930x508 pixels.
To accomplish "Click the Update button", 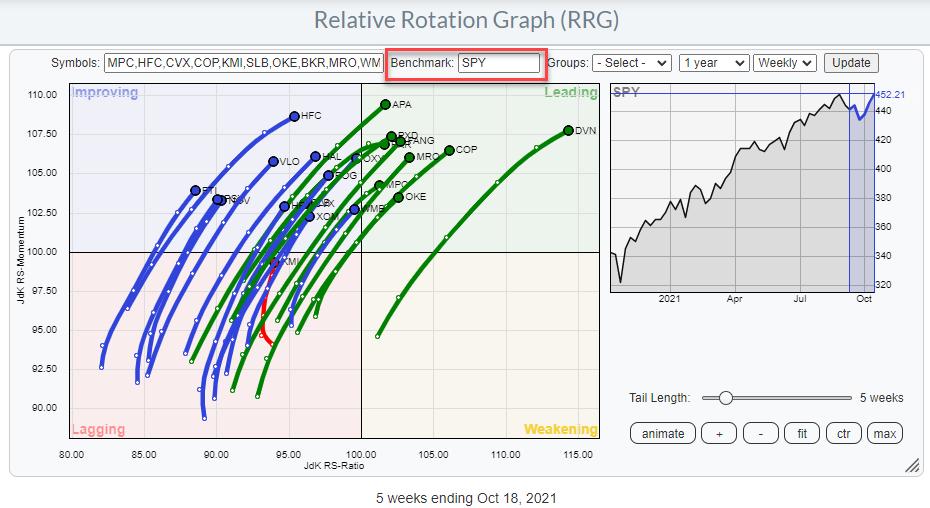I will tap(851, 62).
